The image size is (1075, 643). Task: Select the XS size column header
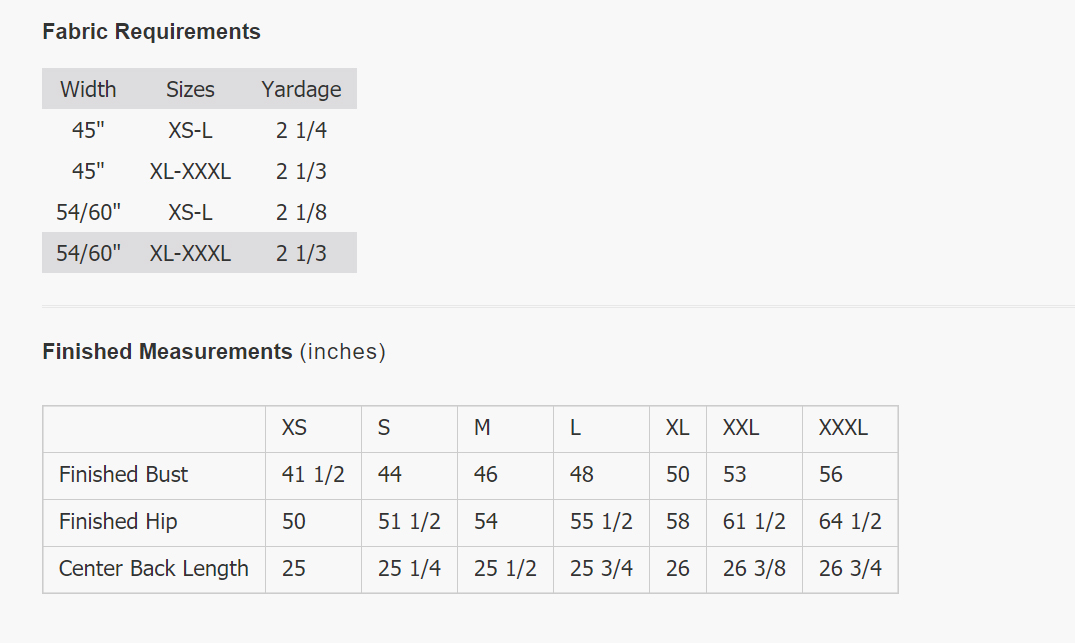294,428
